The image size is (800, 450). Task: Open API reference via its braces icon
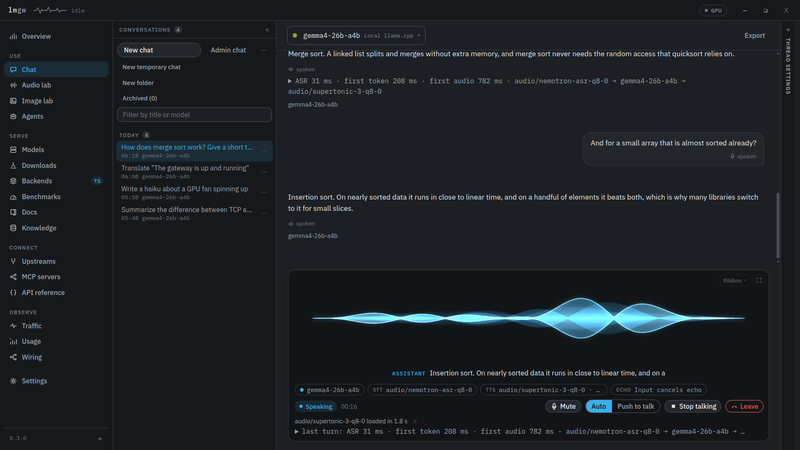pyautogui.click(x=13, y=292)
